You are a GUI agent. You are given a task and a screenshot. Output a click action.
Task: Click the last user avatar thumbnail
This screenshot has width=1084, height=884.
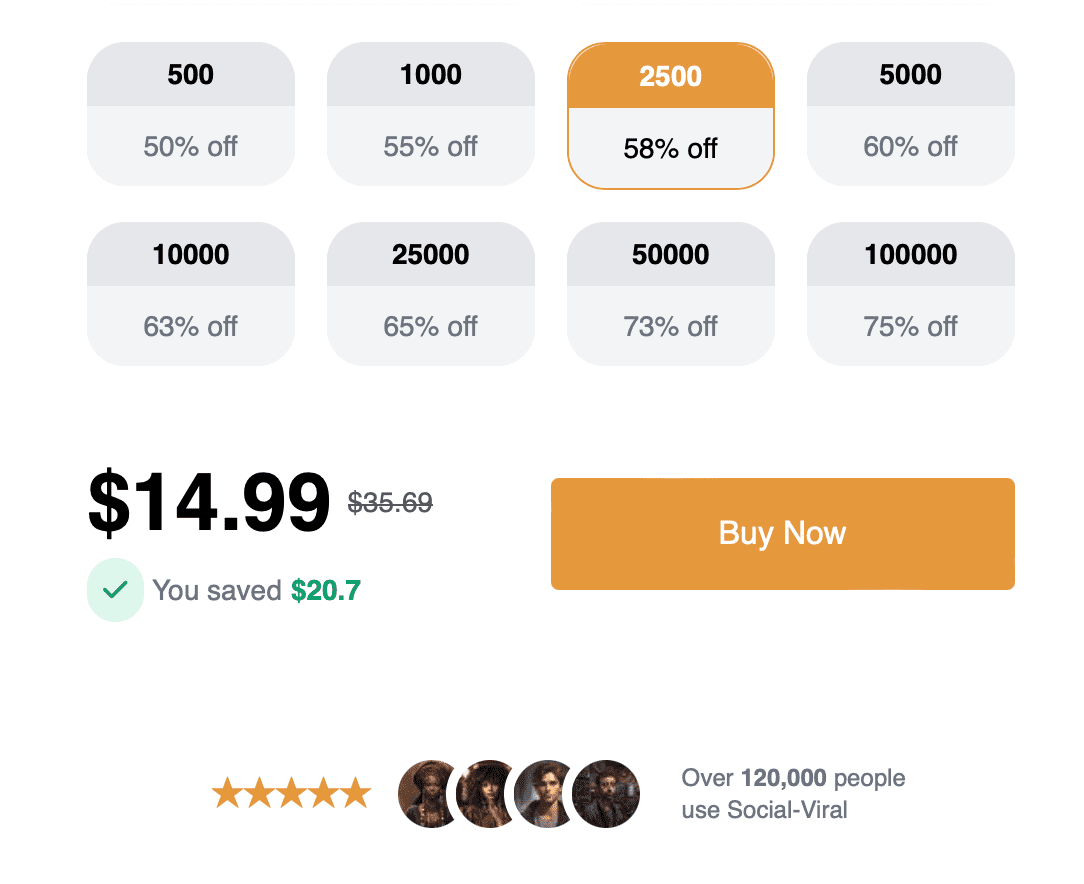pyautogui.click(x=606, y=793)
